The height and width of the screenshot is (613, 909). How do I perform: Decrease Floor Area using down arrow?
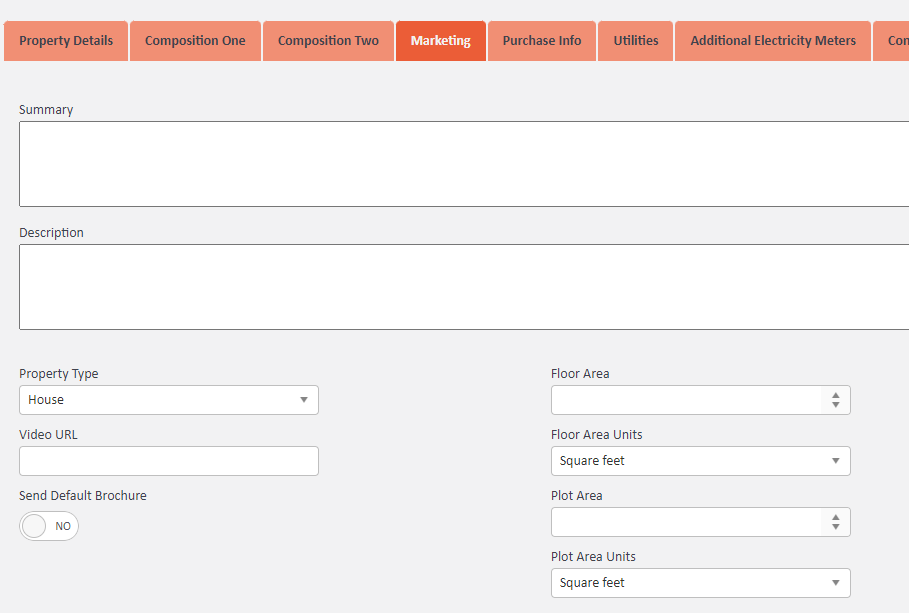click(x=836, y=405)
